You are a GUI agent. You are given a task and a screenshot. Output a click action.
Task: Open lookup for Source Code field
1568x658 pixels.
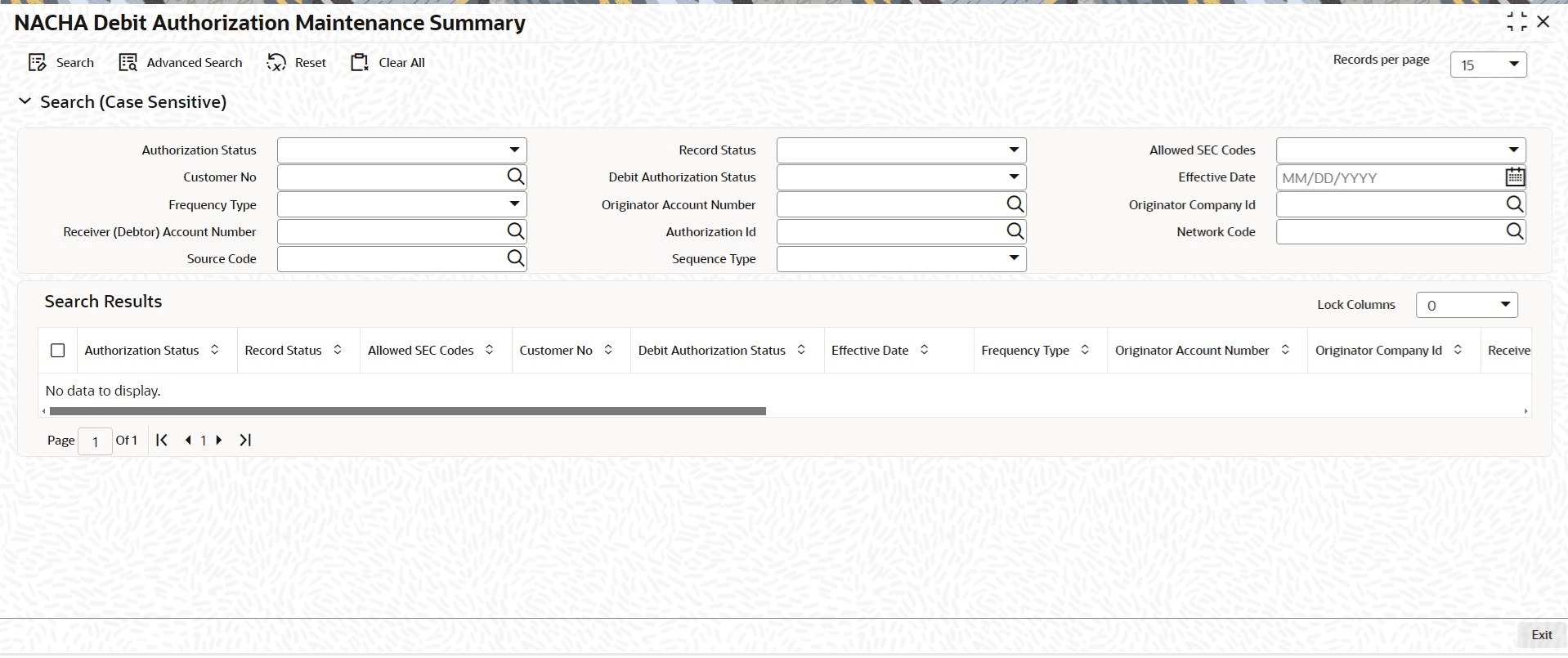pyautogui.click(x=515, y=258)
